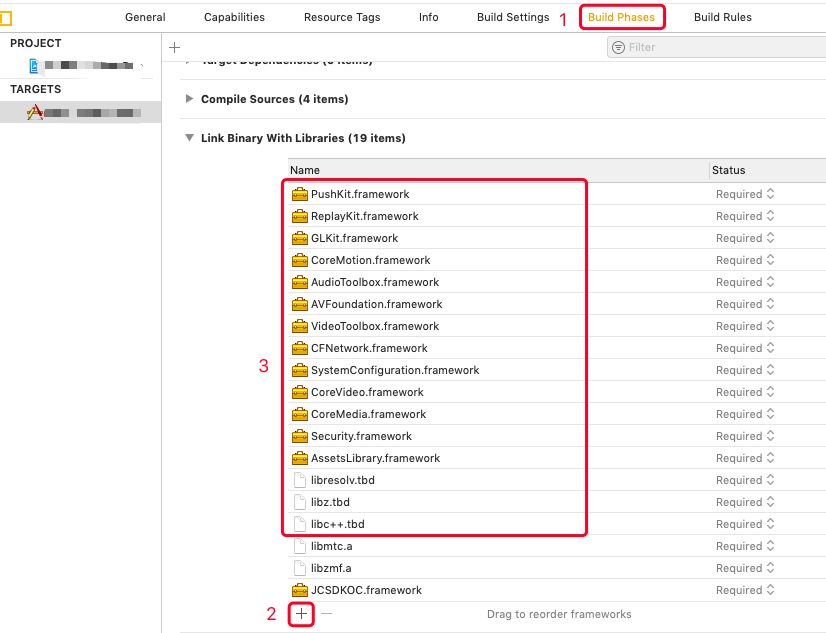Click the JCSDKOC.framework name text

366,590
